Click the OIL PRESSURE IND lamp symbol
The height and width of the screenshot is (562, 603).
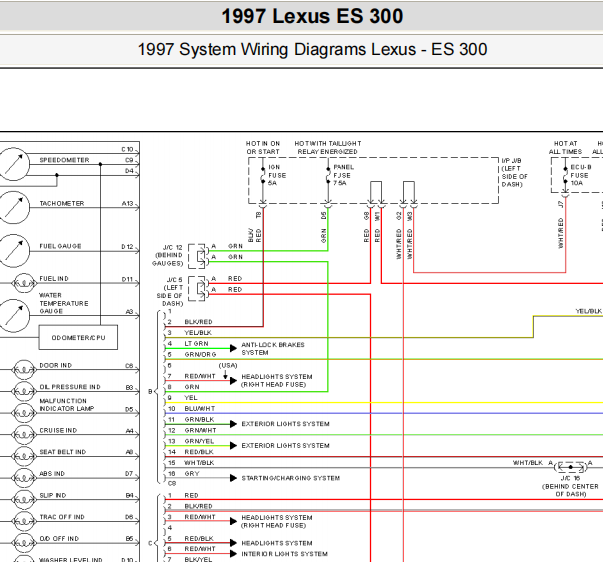click(24, 392)
